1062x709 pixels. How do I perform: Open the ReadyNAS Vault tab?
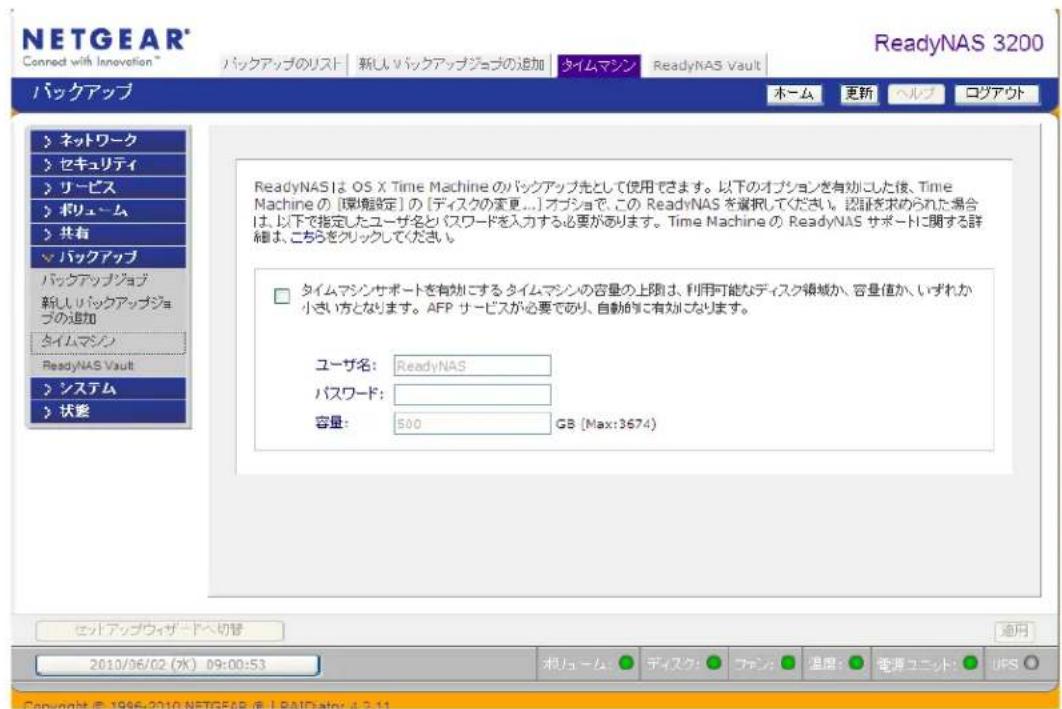click(706, 65)
